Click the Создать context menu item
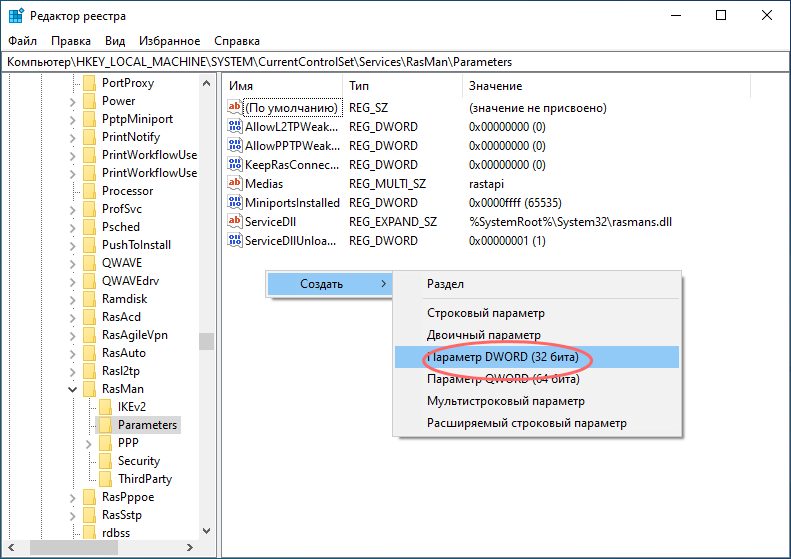This screenshot has height=559, width=791. (330, 284)
